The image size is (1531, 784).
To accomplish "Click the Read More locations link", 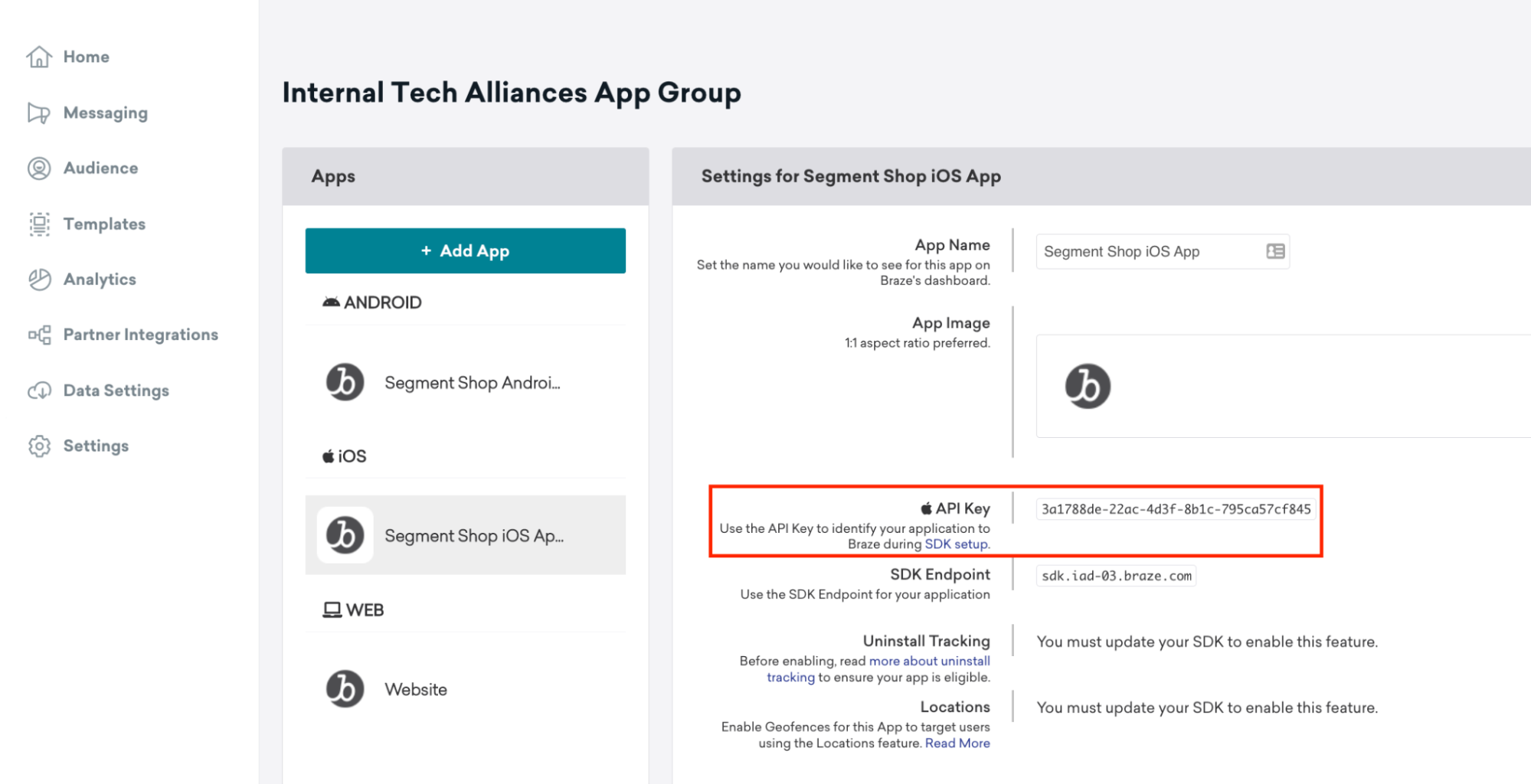I will (957, 743).
